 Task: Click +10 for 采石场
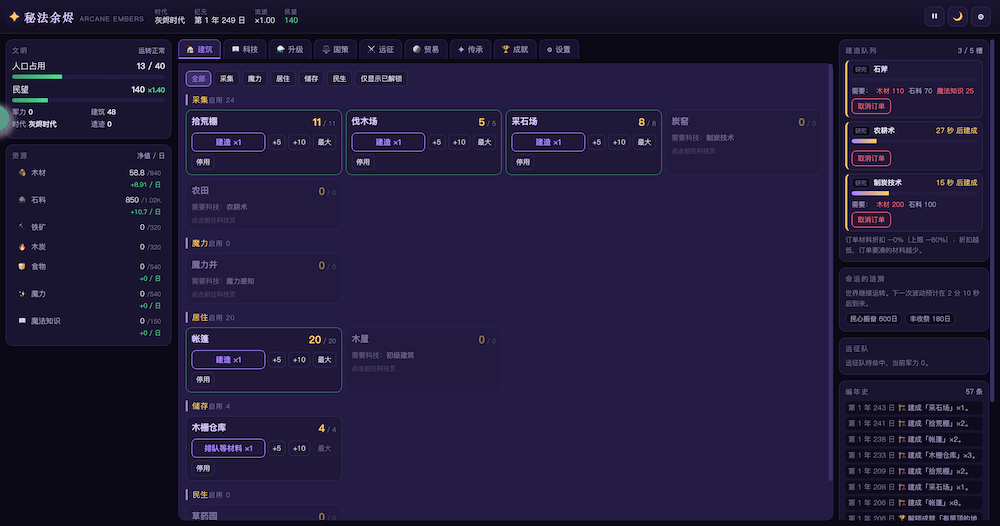tap(619, 142)
